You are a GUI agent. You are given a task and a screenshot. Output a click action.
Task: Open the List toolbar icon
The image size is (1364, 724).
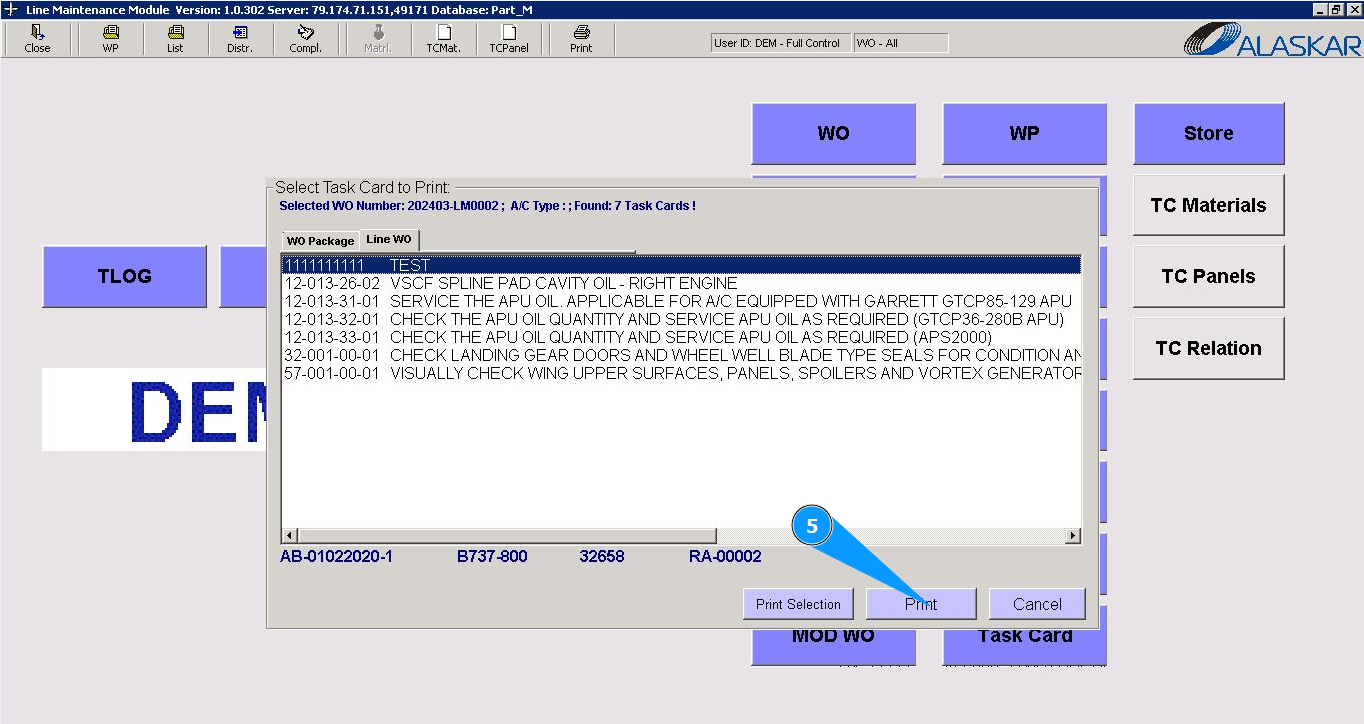pyautogui.click(x=175, y=39)
